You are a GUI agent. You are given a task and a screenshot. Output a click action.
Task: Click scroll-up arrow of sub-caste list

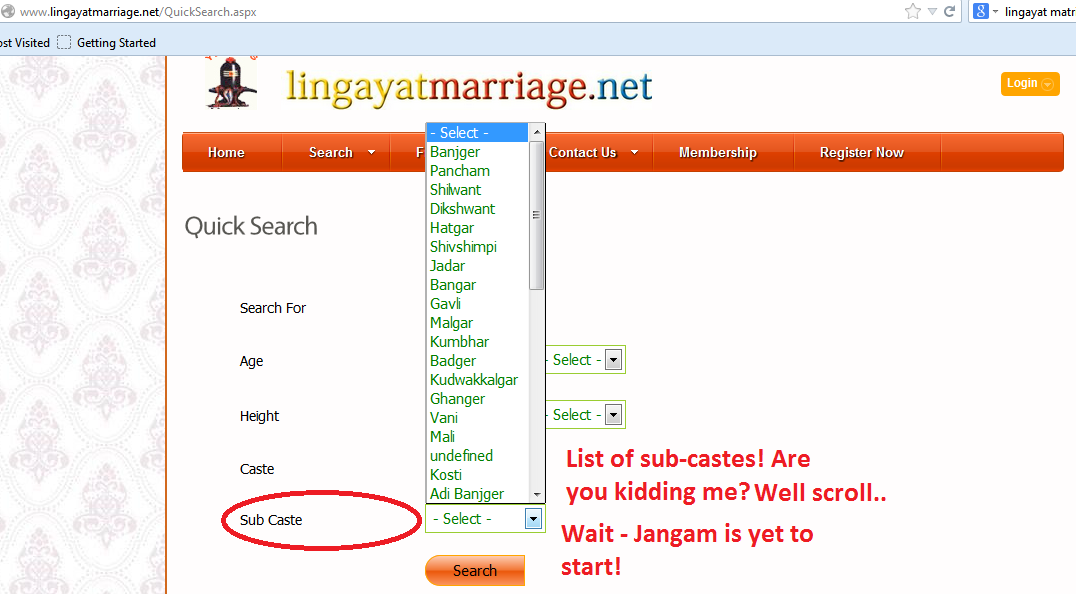537,132
